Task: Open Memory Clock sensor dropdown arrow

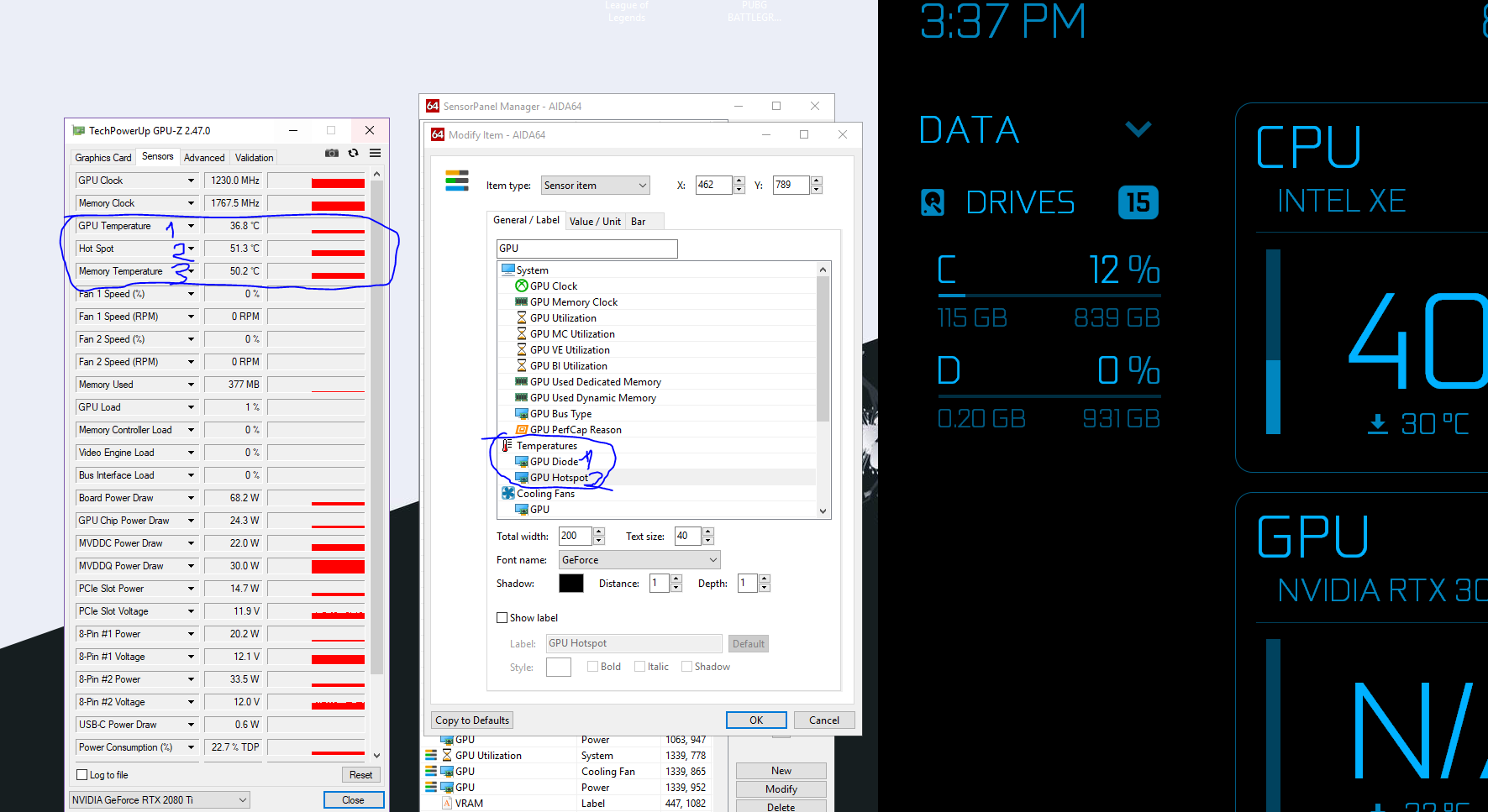Action: pos(191,203)
